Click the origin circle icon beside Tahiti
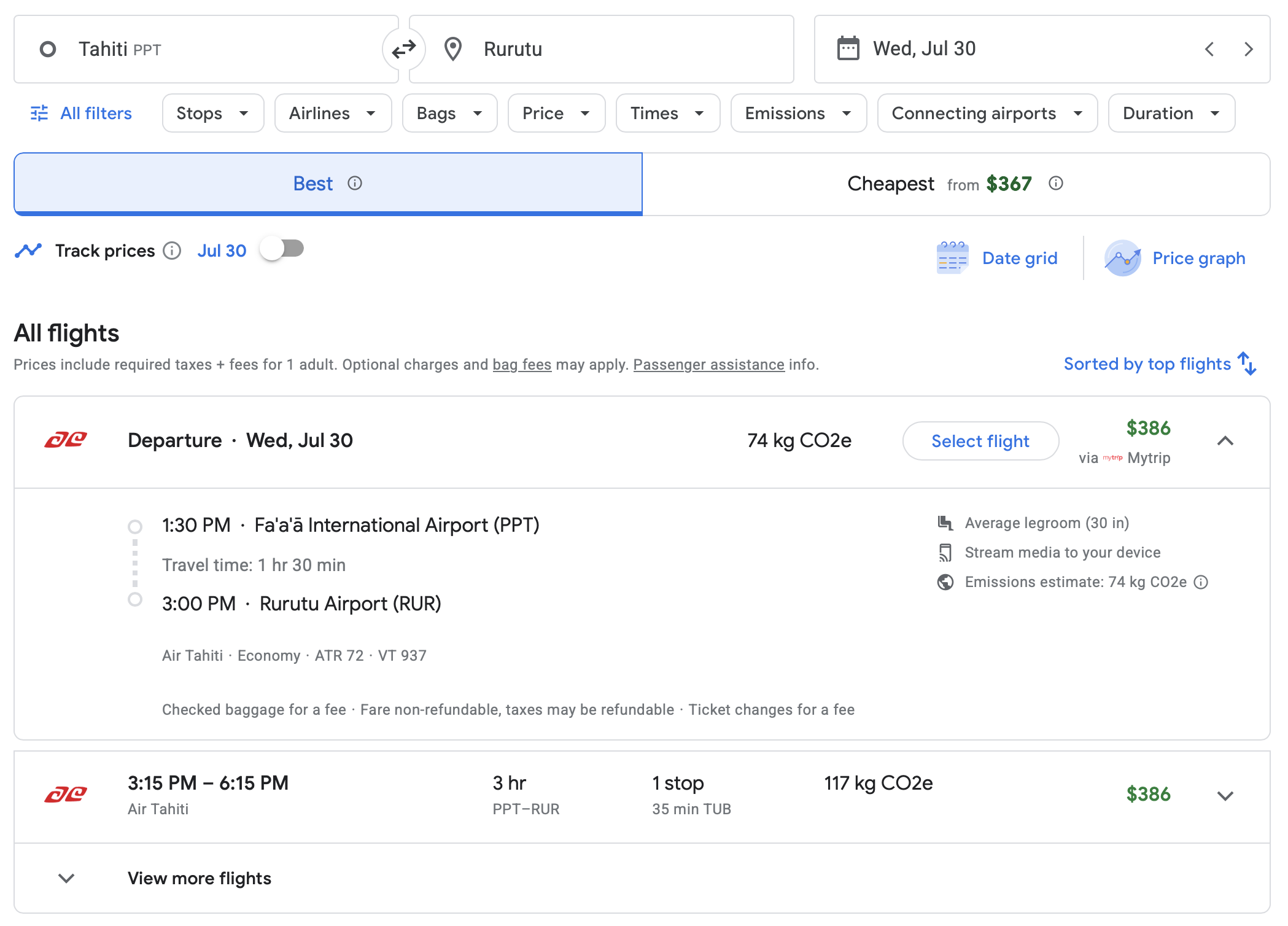This screenshot has height=926, width=1288. pos(48,49)
